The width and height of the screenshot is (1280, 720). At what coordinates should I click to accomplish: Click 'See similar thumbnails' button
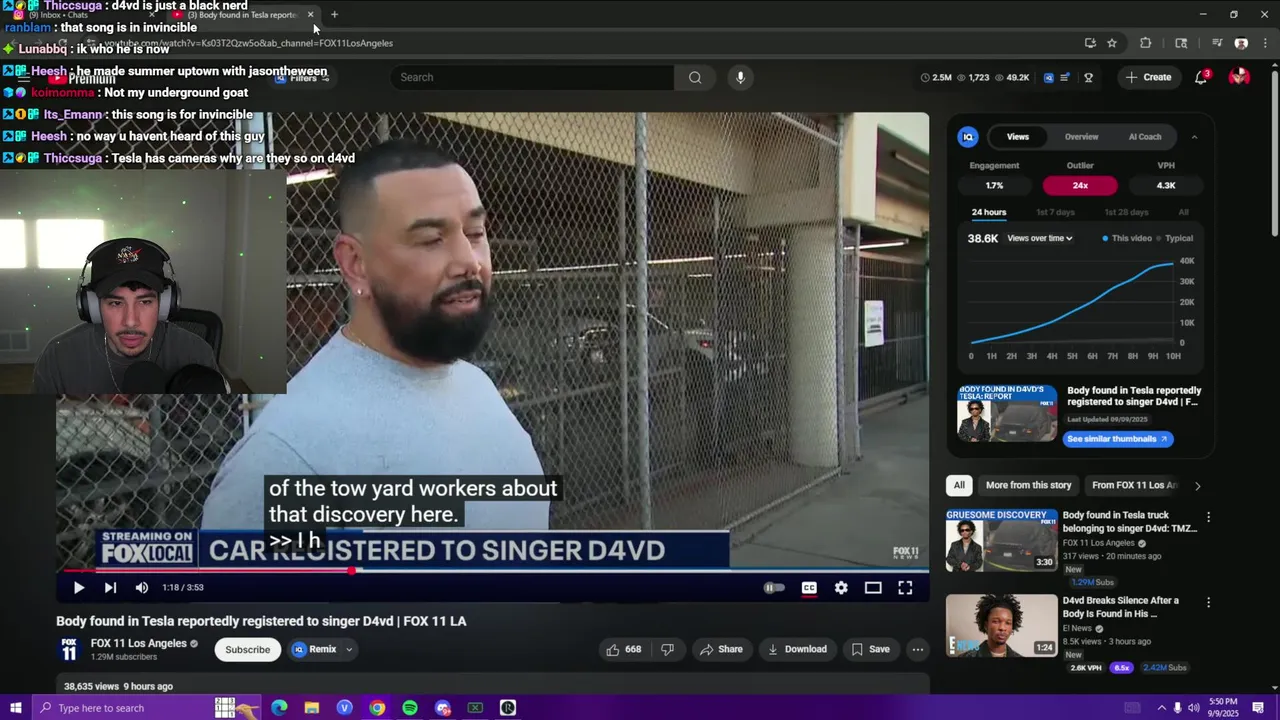(1117, 439)
